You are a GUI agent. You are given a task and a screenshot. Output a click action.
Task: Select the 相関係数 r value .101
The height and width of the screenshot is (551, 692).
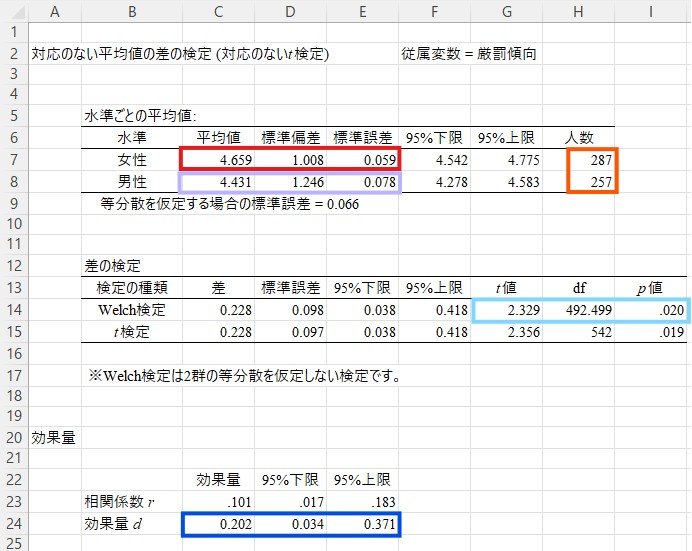[x=218, y=501]
